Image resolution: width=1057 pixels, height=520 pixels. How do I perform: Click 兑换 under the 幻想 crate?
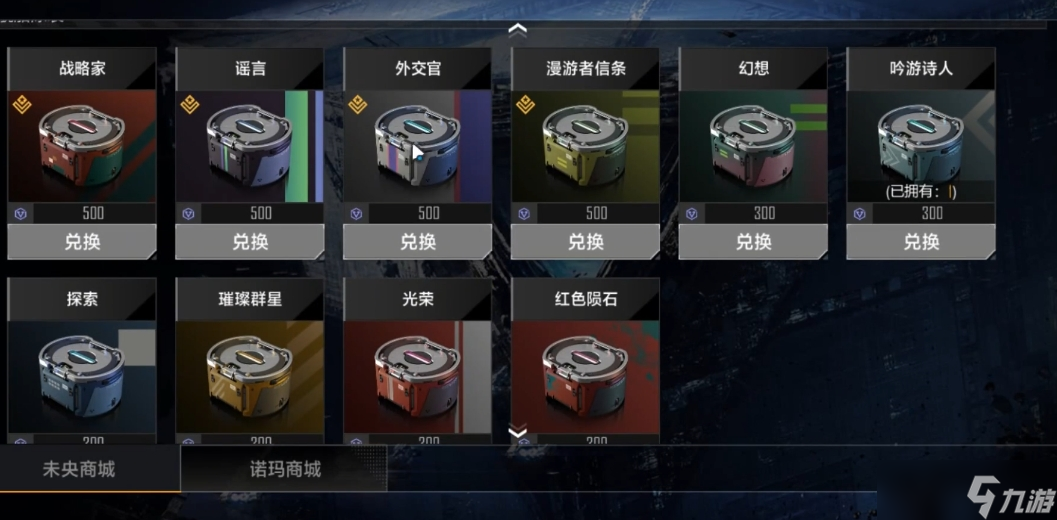pos(753,242)
